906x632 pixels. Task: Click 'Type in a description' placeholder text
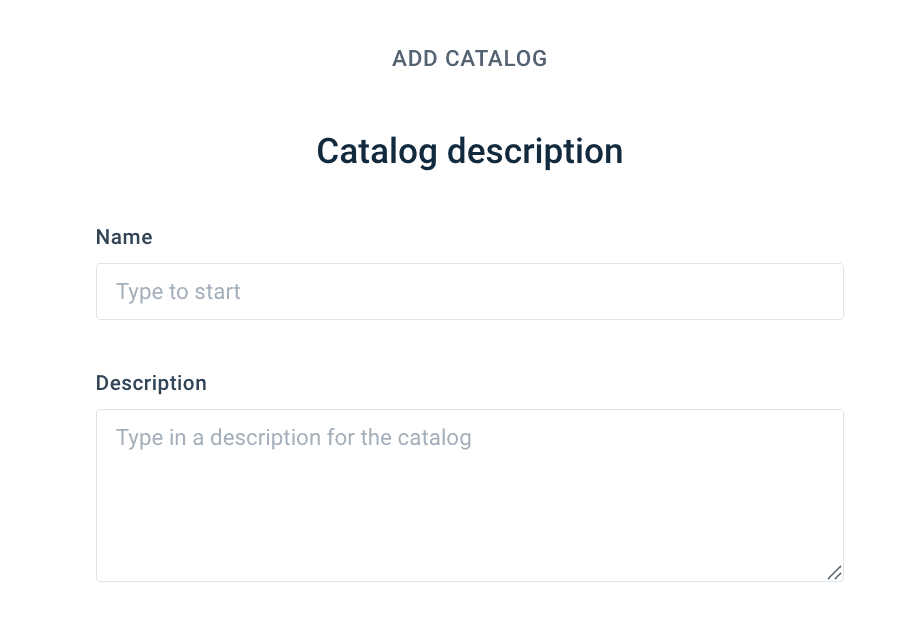[293, 438]
